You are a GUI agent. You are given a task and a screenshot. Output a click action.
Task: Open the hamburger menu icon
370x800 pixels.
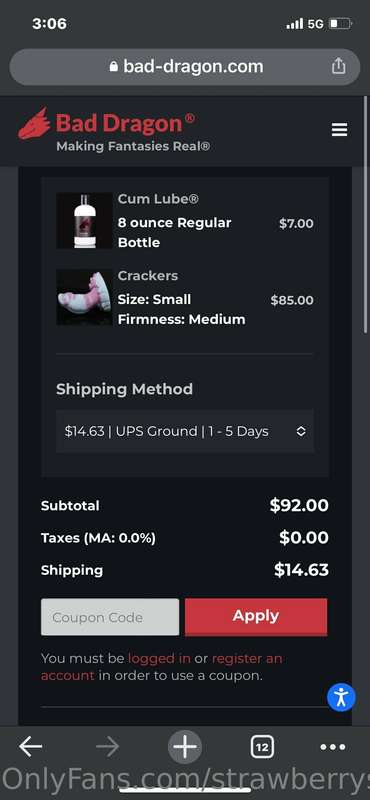339,130
